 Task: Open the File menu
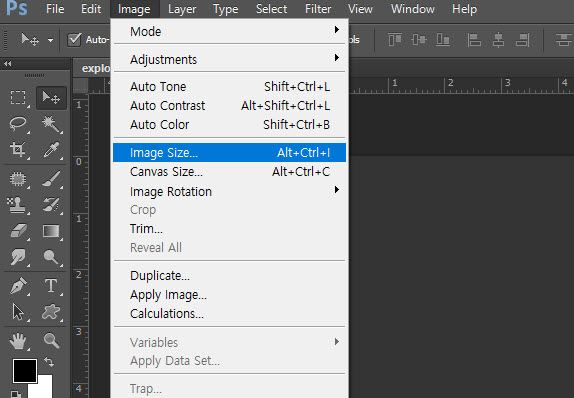tap(55, 9)
